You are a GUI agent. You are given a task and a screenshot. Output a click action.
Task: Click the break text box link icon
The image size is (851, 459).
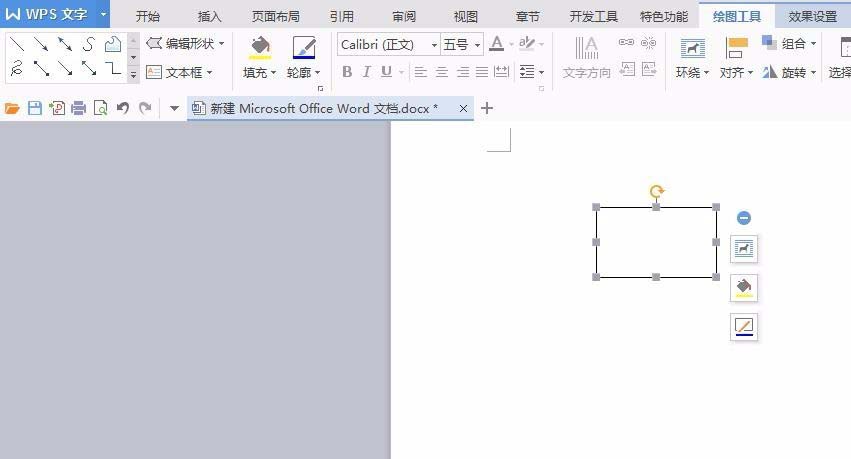coord(648,42)
